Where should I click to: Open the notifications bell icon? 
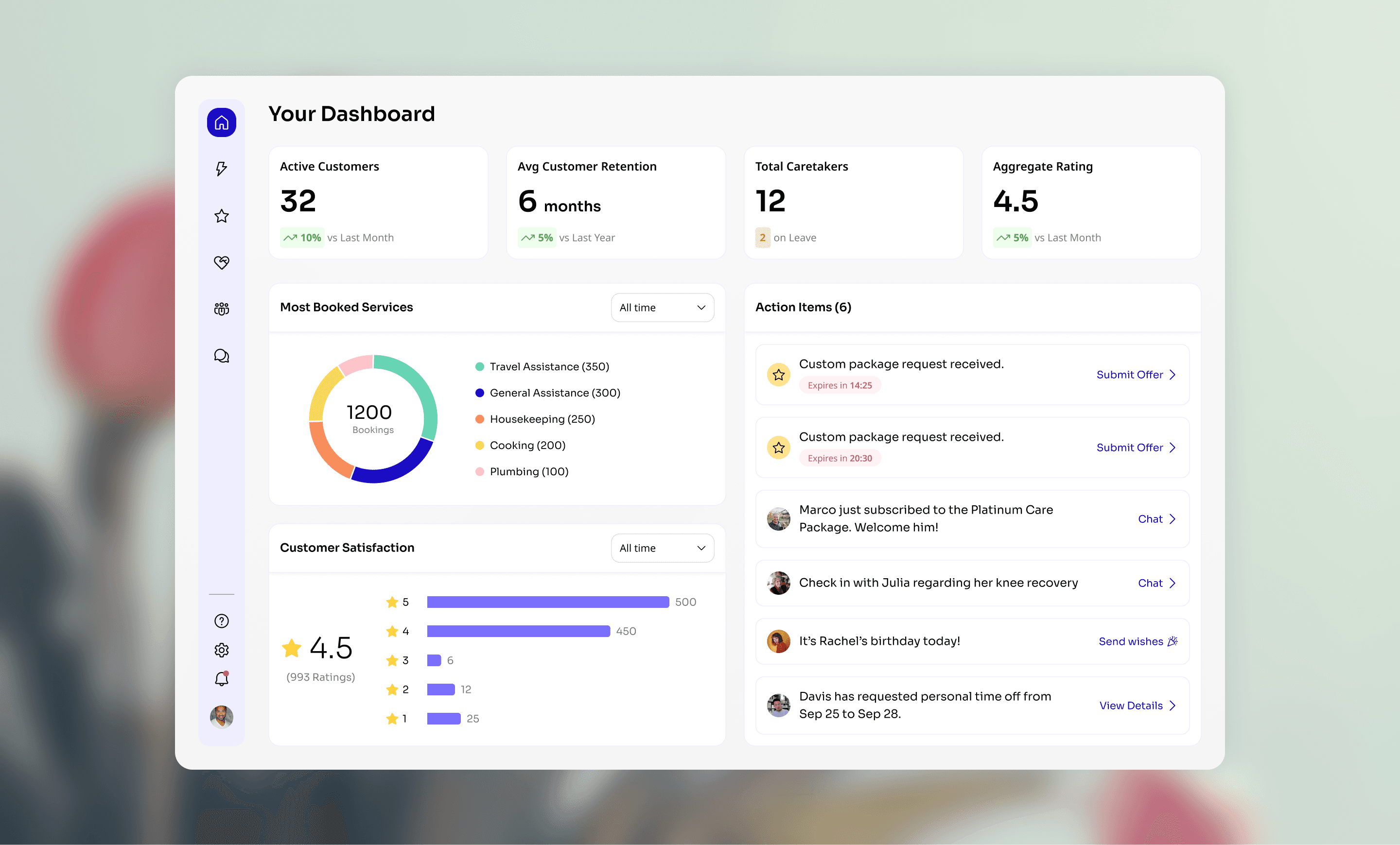pos(222,679)
